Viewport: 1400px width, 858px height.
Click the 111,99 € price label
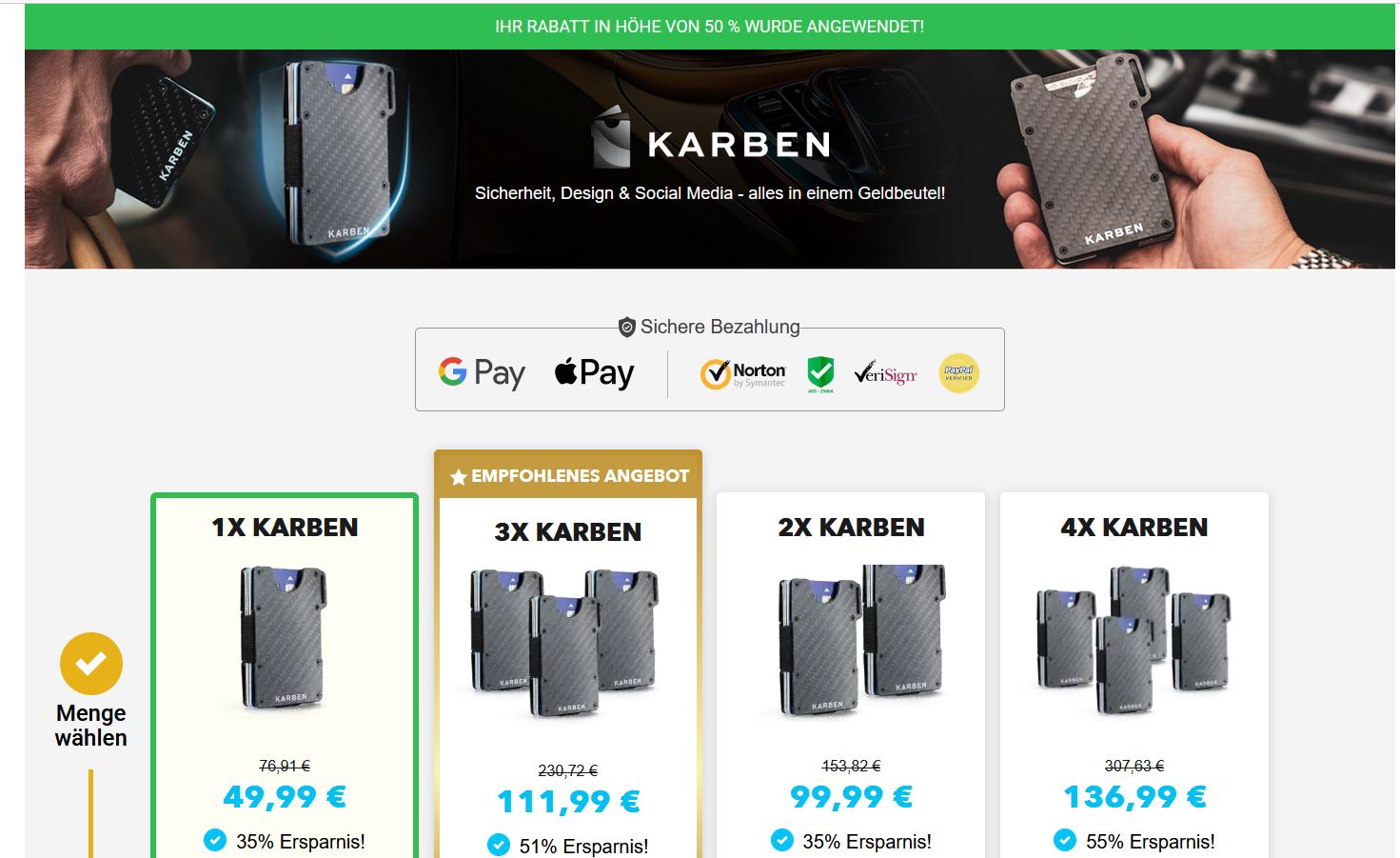click(568, 802)
